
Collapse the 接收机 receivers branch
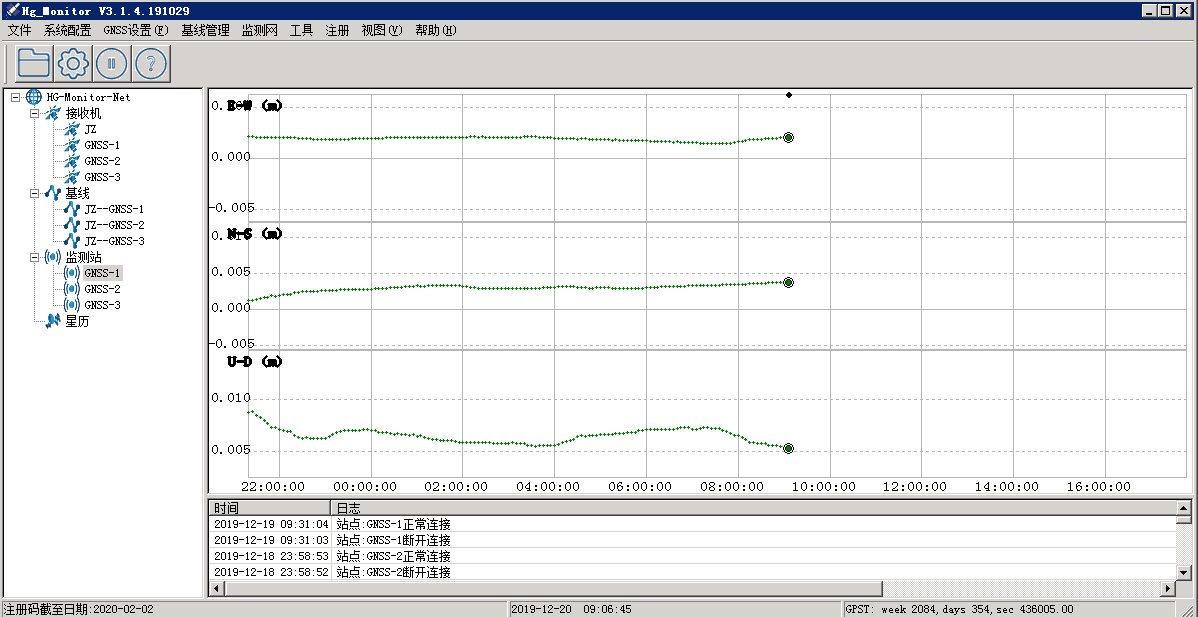click(34, 113)
